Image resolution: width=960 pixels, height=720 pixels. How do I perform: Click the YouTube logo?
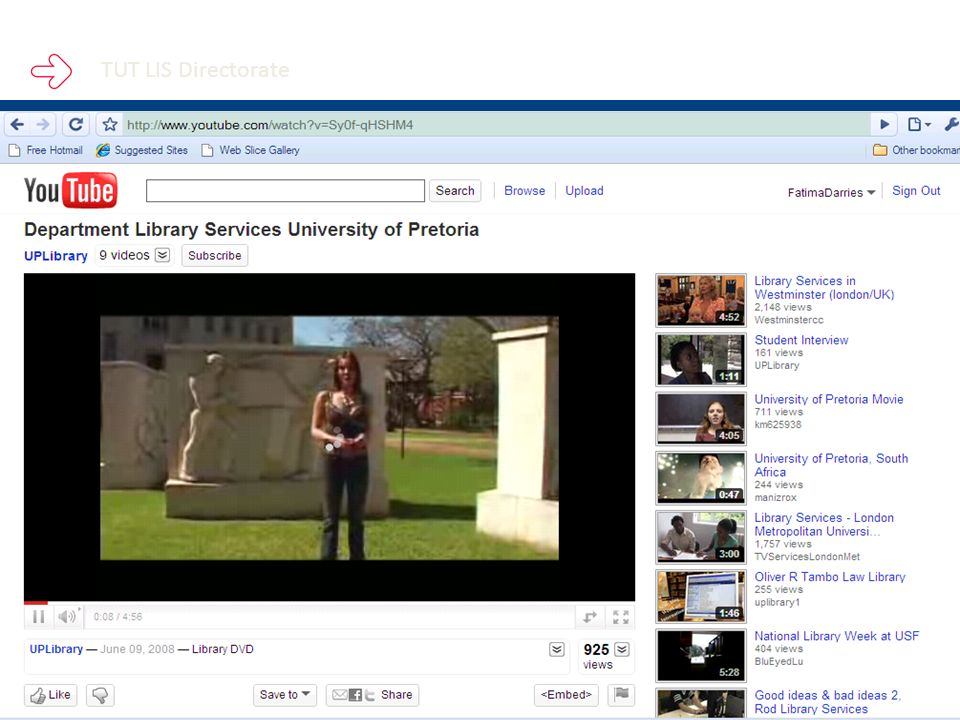(x=70, y=190)
